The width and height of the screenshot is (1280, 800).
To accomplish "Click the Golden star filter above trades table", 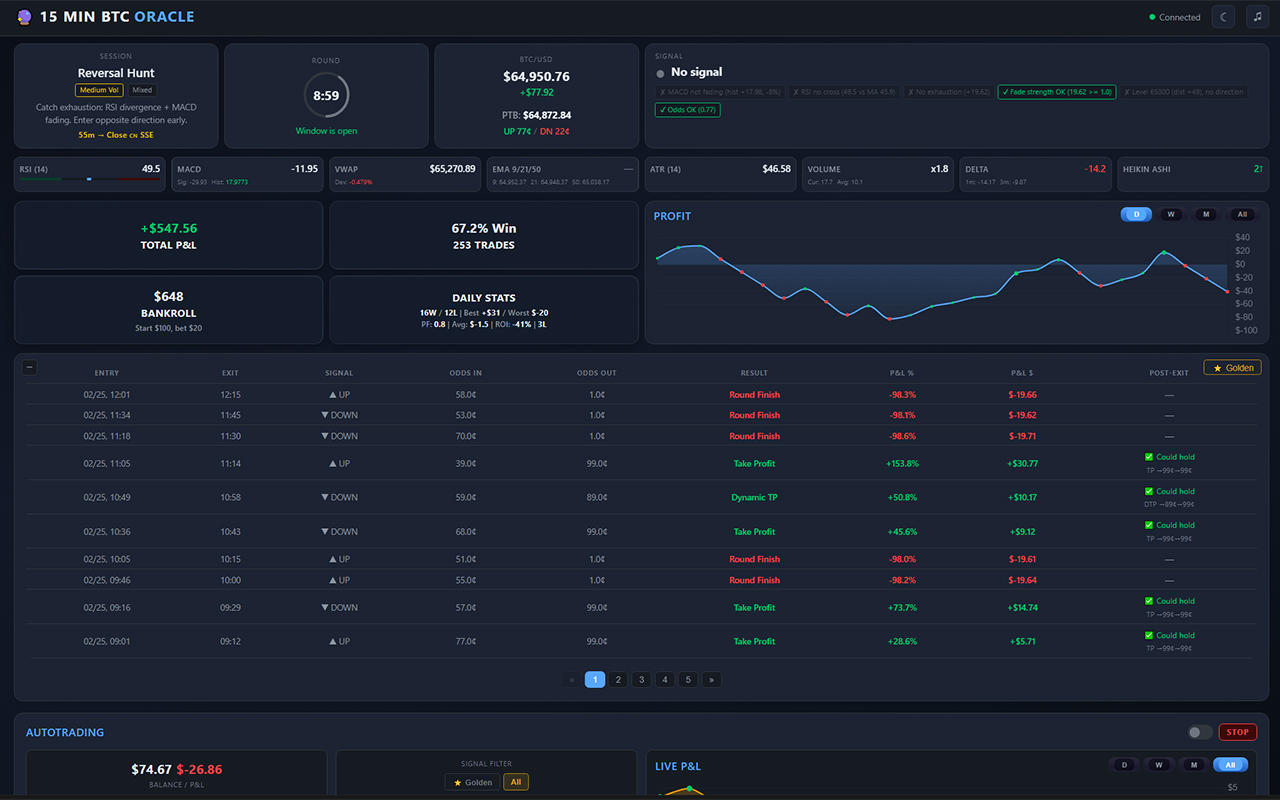I will pos(1232,368).
